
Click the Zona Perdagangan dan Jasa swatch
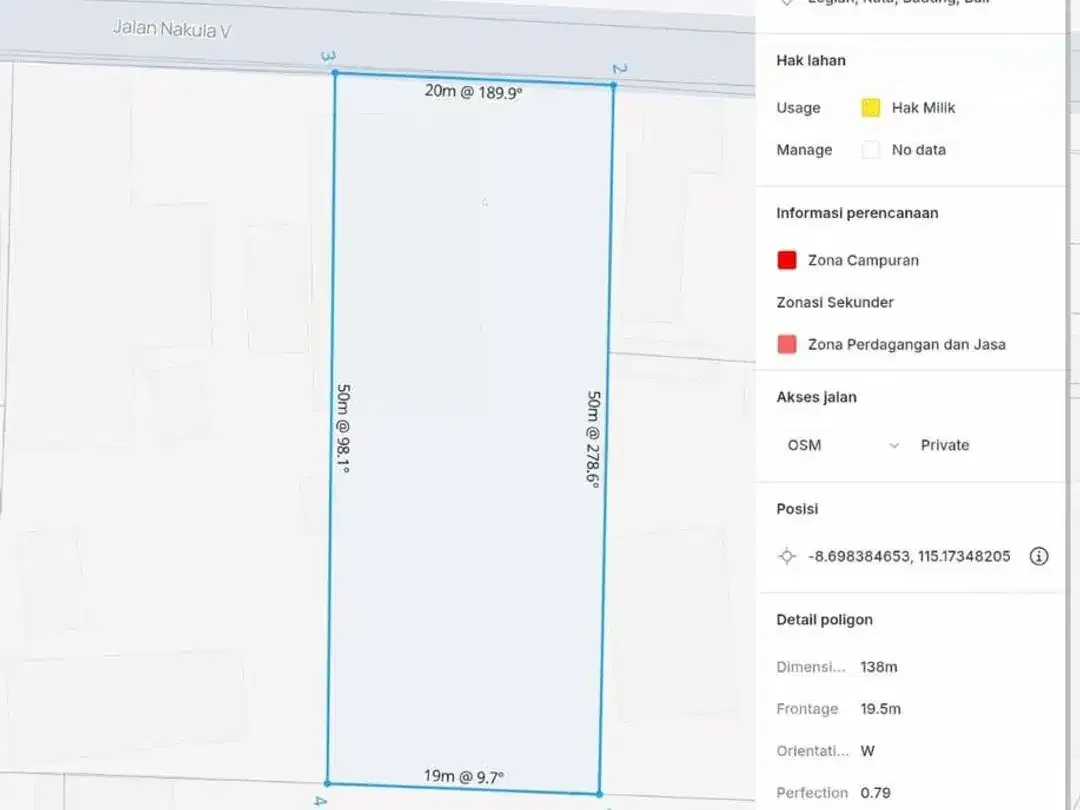[787, 344]
